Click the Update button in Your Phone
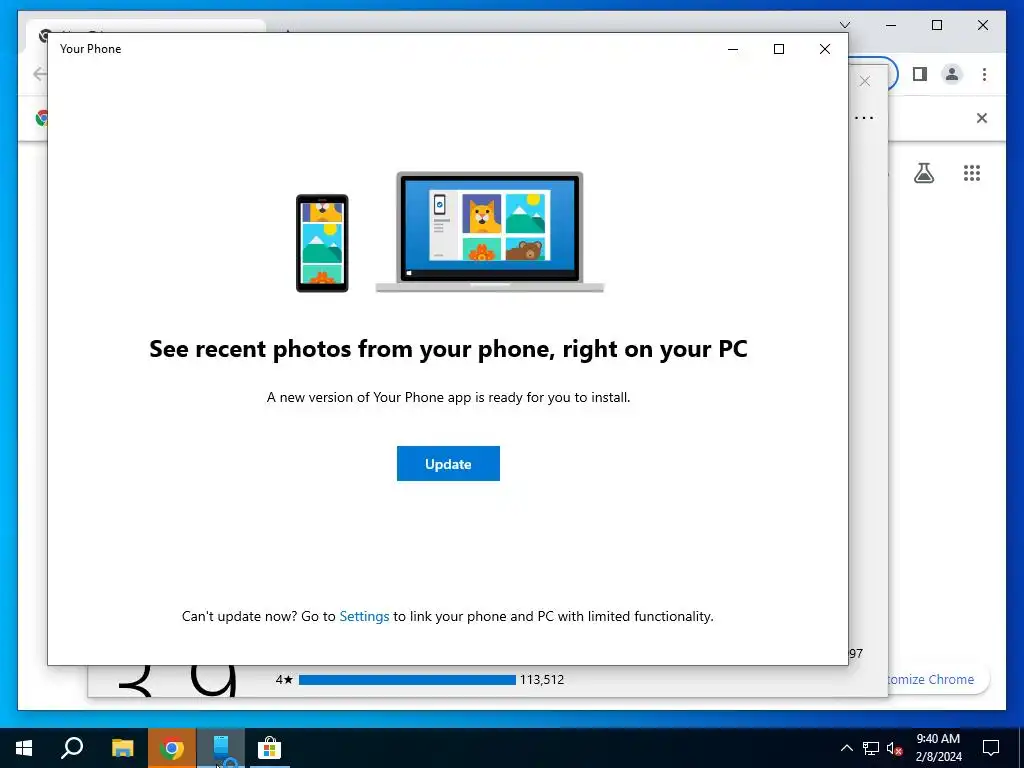 (x=448, y=464)
